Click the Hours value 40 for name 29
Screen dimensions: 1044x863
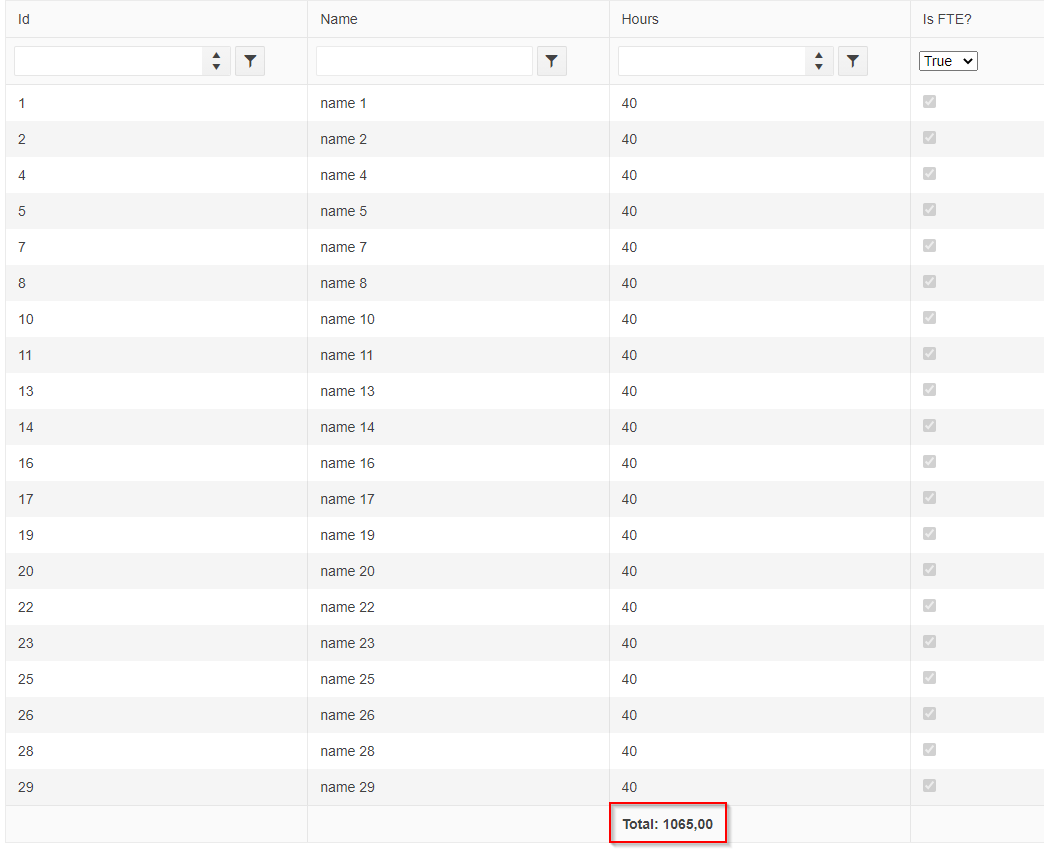[629, 787]
